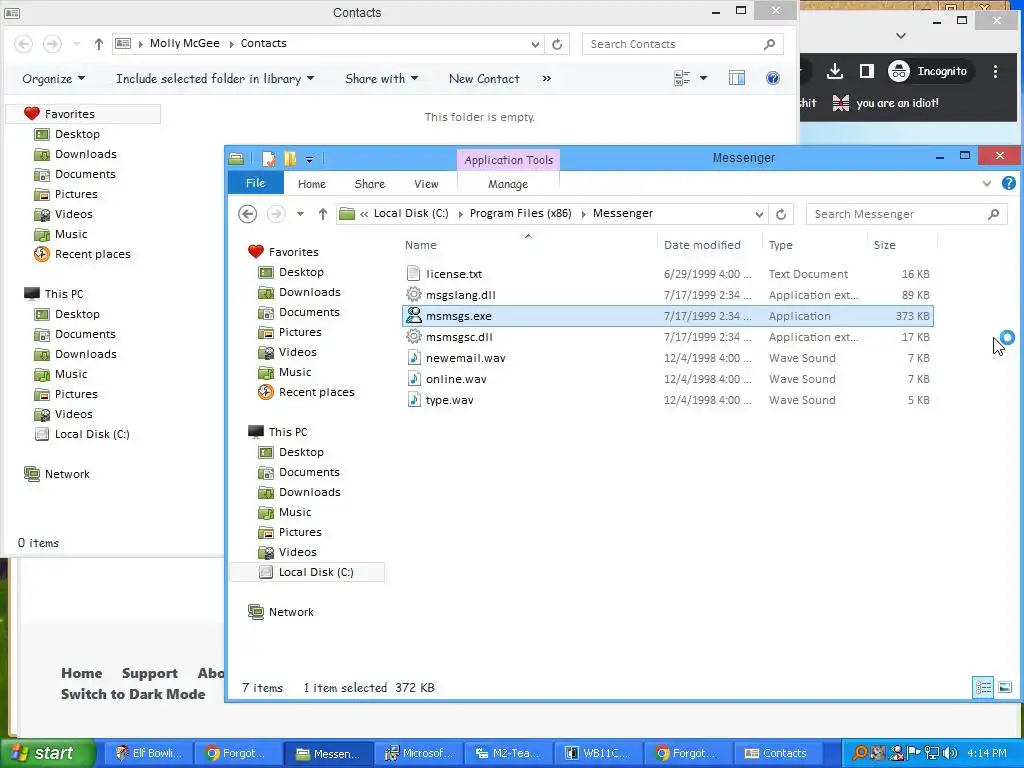Toggle preview pane in Contacts window
The image size is (1024, 768).
tap(737, 78)
